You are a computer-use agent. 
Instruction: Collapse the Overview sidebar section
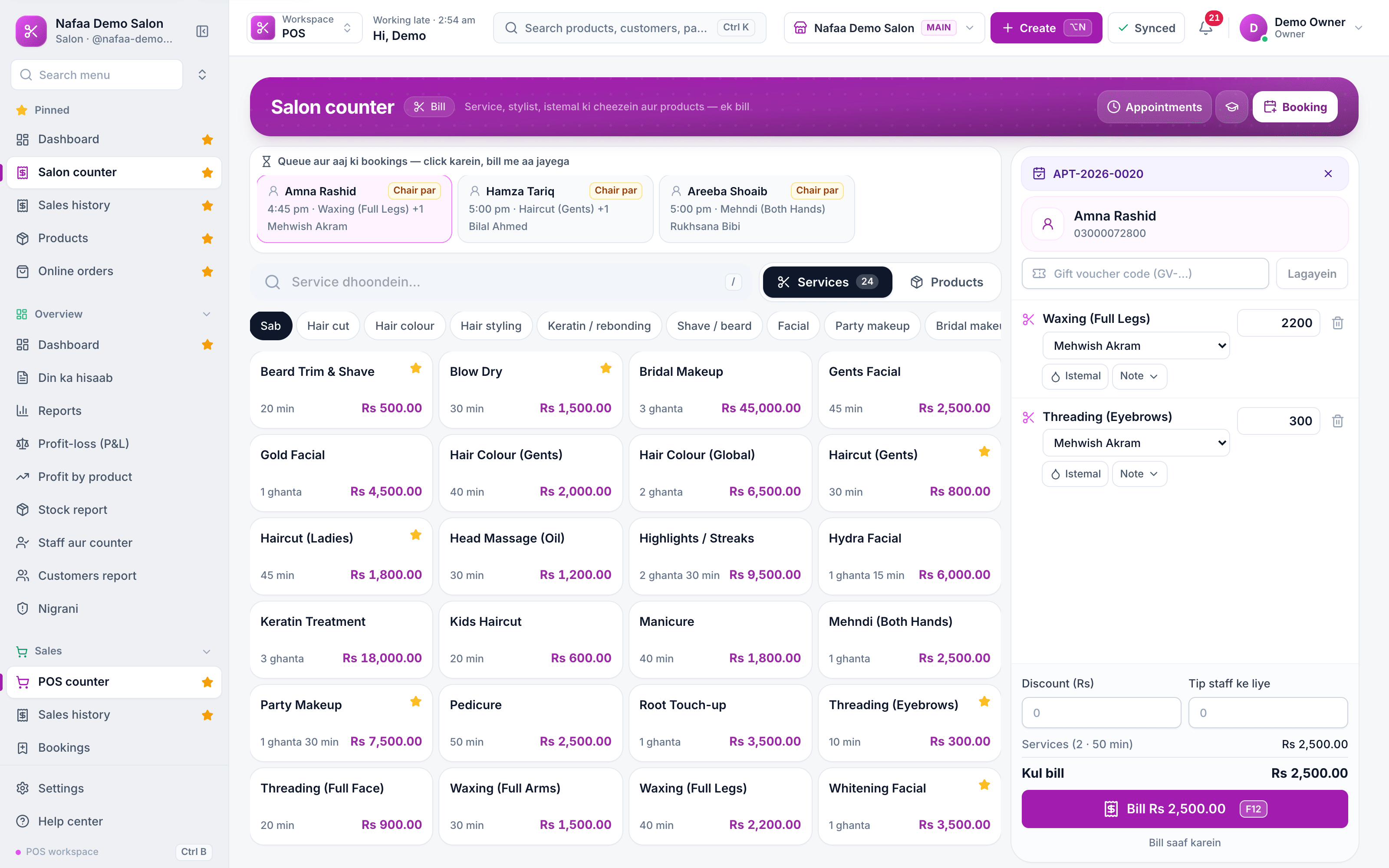207,314
